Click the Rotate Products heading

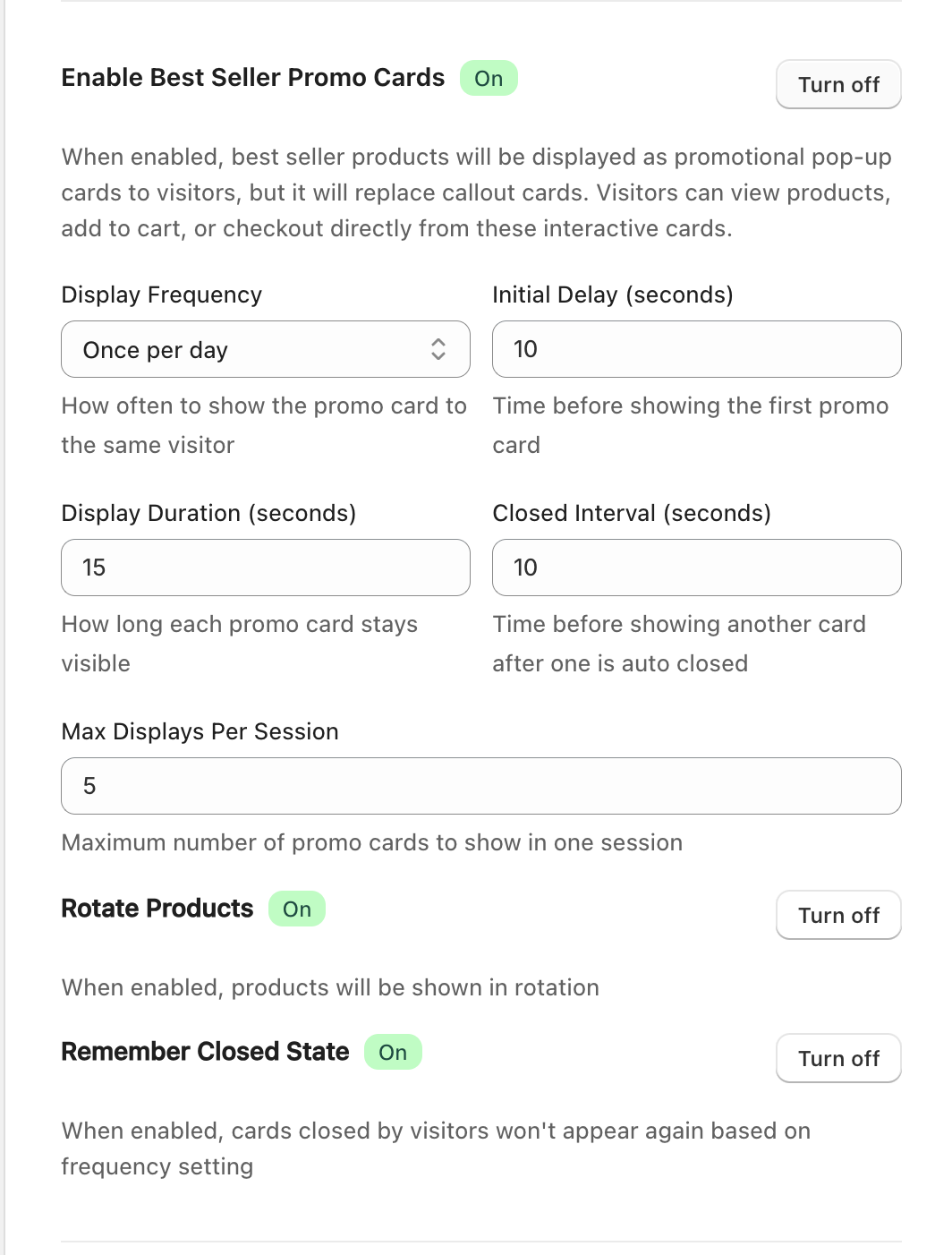coord(157,909)
